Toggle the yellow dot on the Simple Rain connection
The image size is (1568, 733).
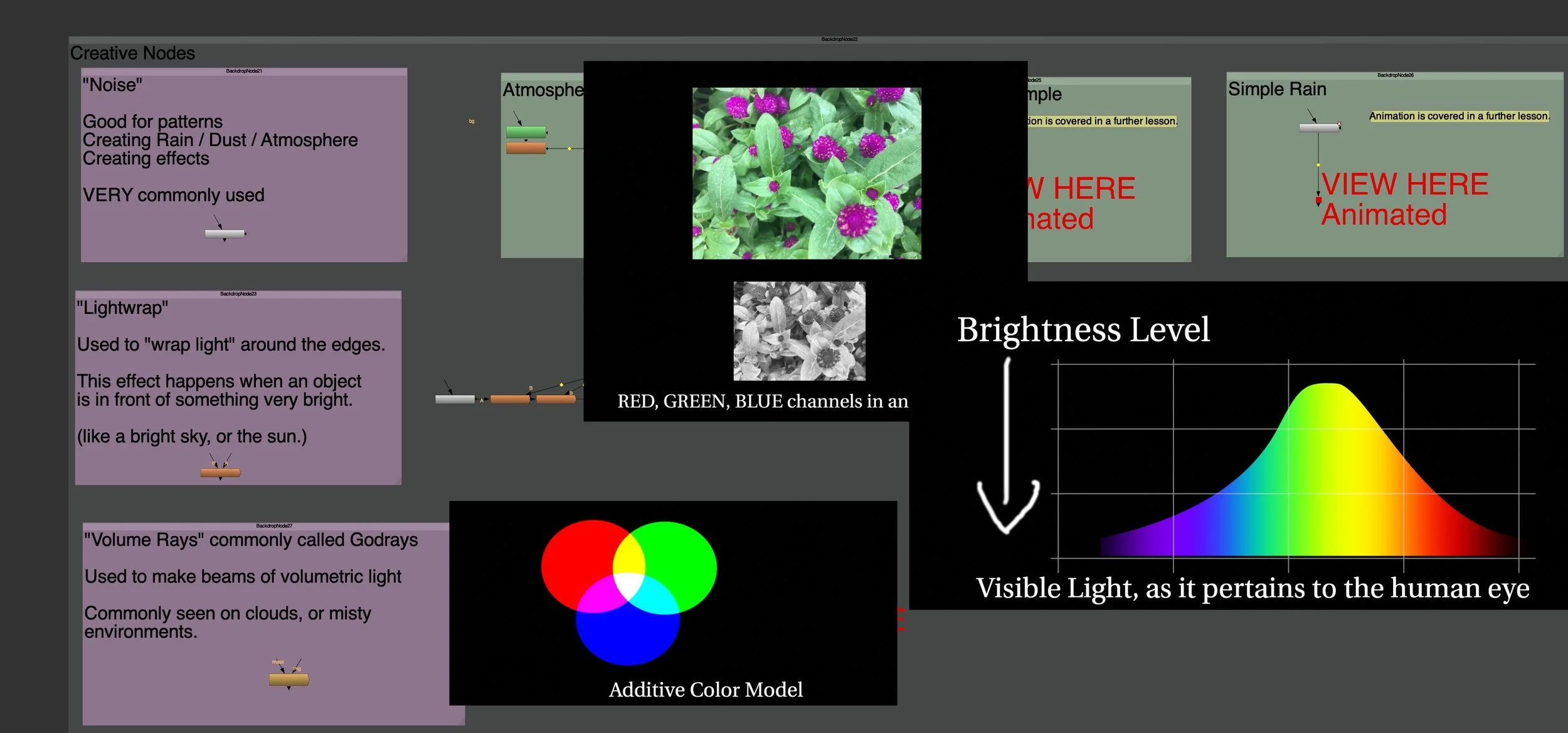pyautogui.click(x=1318, y=164)
